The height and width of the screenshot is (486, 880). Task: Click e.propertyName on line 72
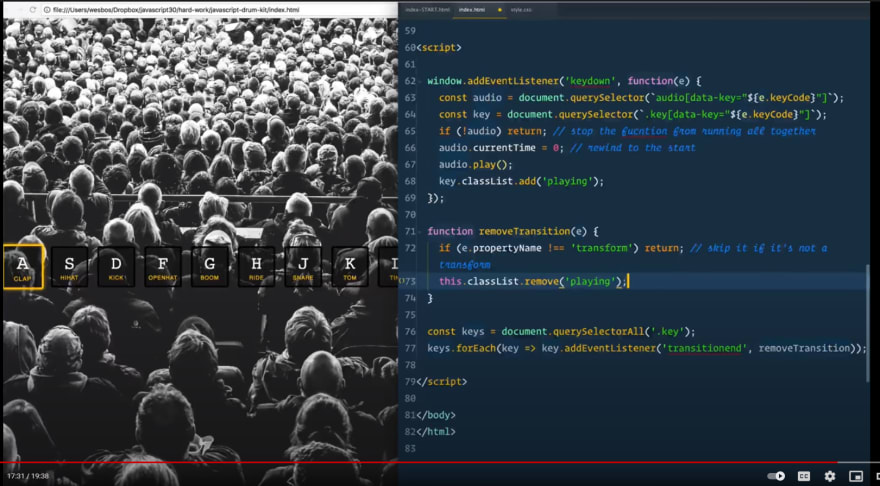(x=500, y=248)
